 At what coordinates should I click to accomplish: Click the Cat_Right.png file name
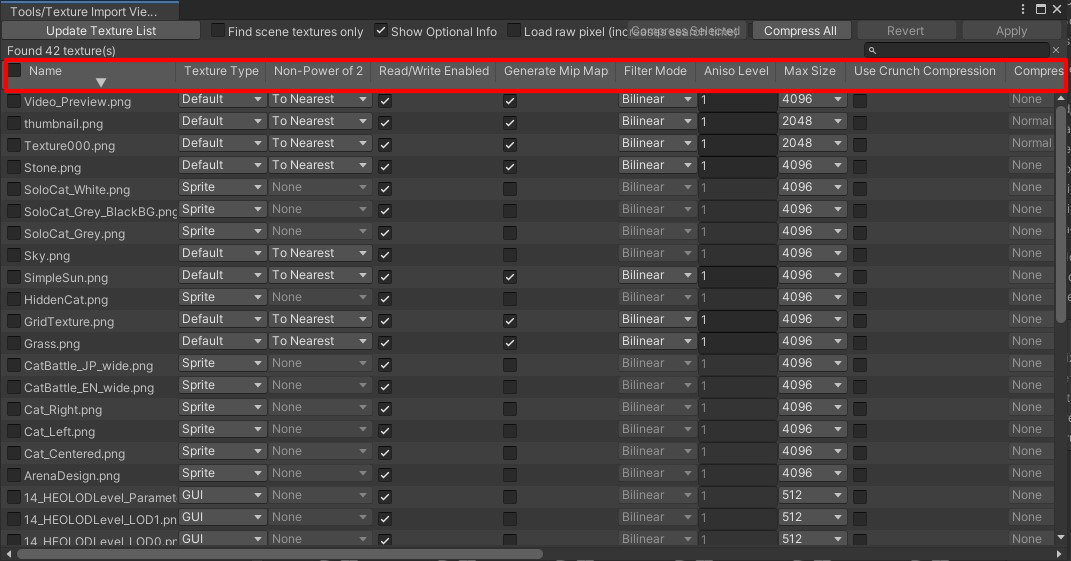(x=63, y=410)
